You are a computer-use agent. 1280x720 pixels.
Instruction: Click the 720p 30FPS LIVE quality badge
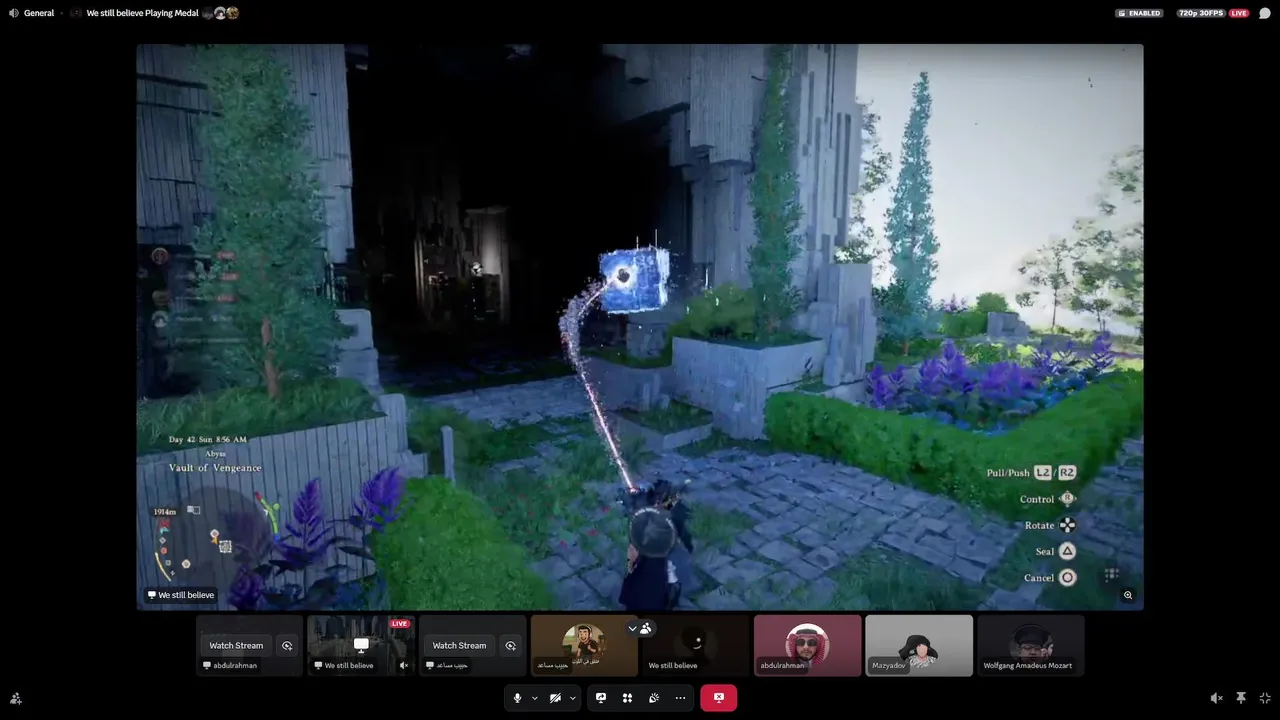pos(1213,13)
